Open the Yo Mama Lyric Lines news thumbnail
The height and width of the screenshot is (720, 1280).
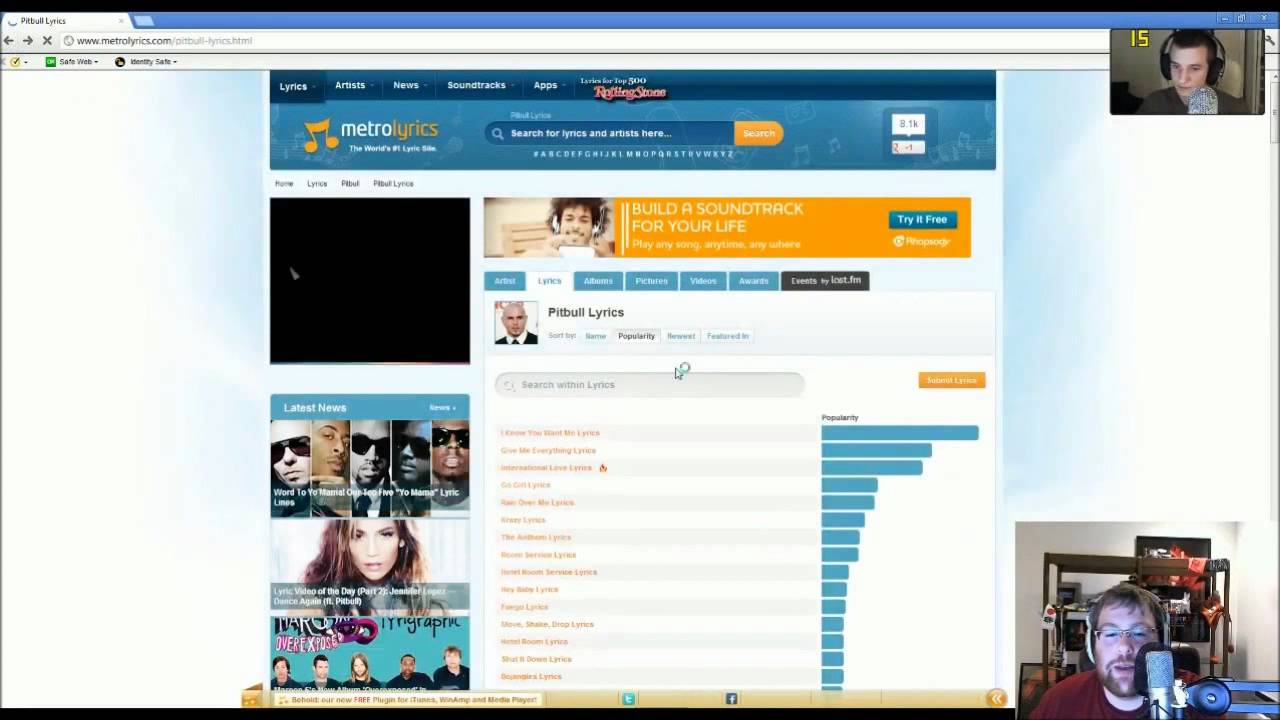[370, 467]
